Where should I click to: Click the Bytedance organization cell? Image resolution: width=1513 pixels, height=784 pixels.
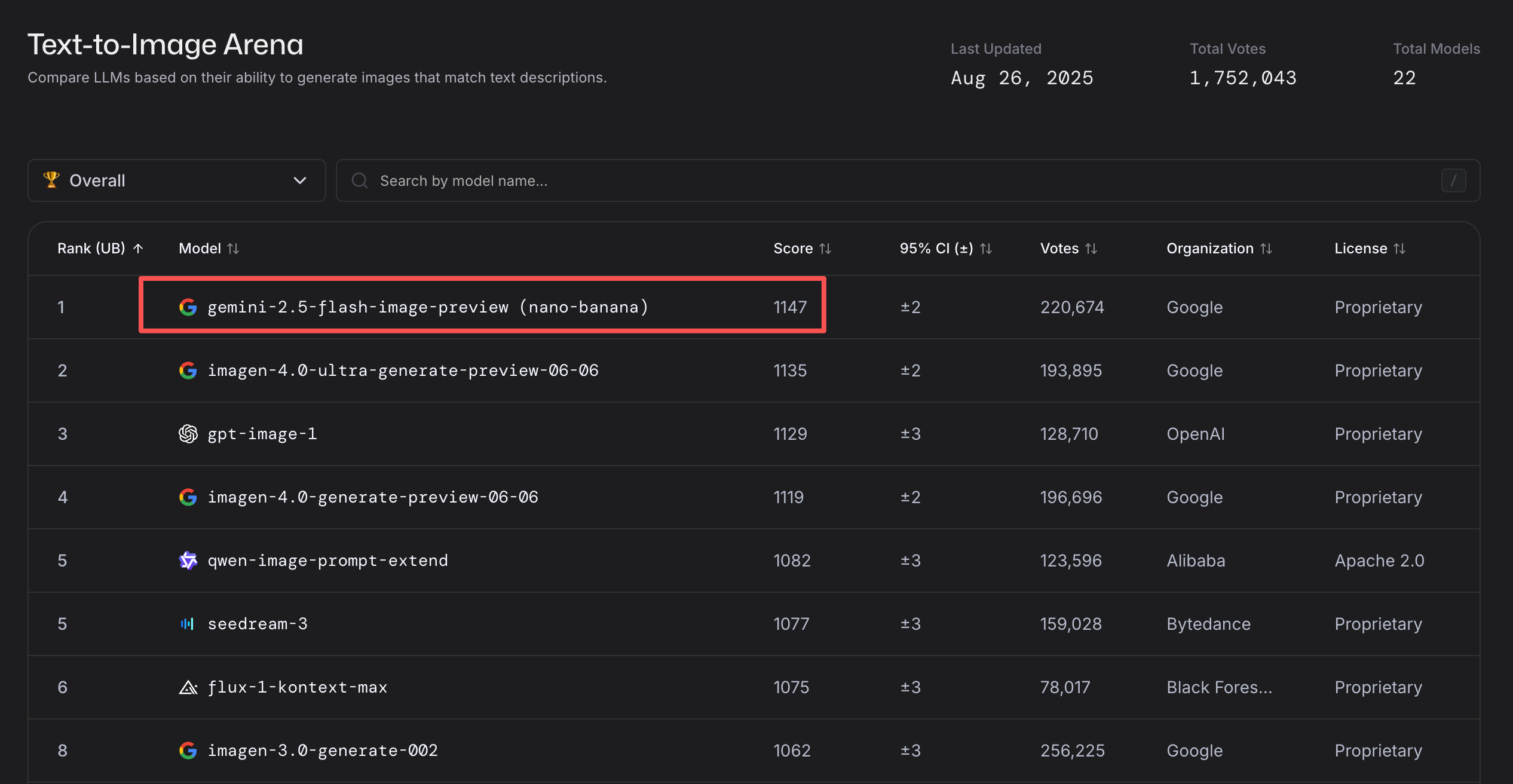click(x=1208, y=624)
